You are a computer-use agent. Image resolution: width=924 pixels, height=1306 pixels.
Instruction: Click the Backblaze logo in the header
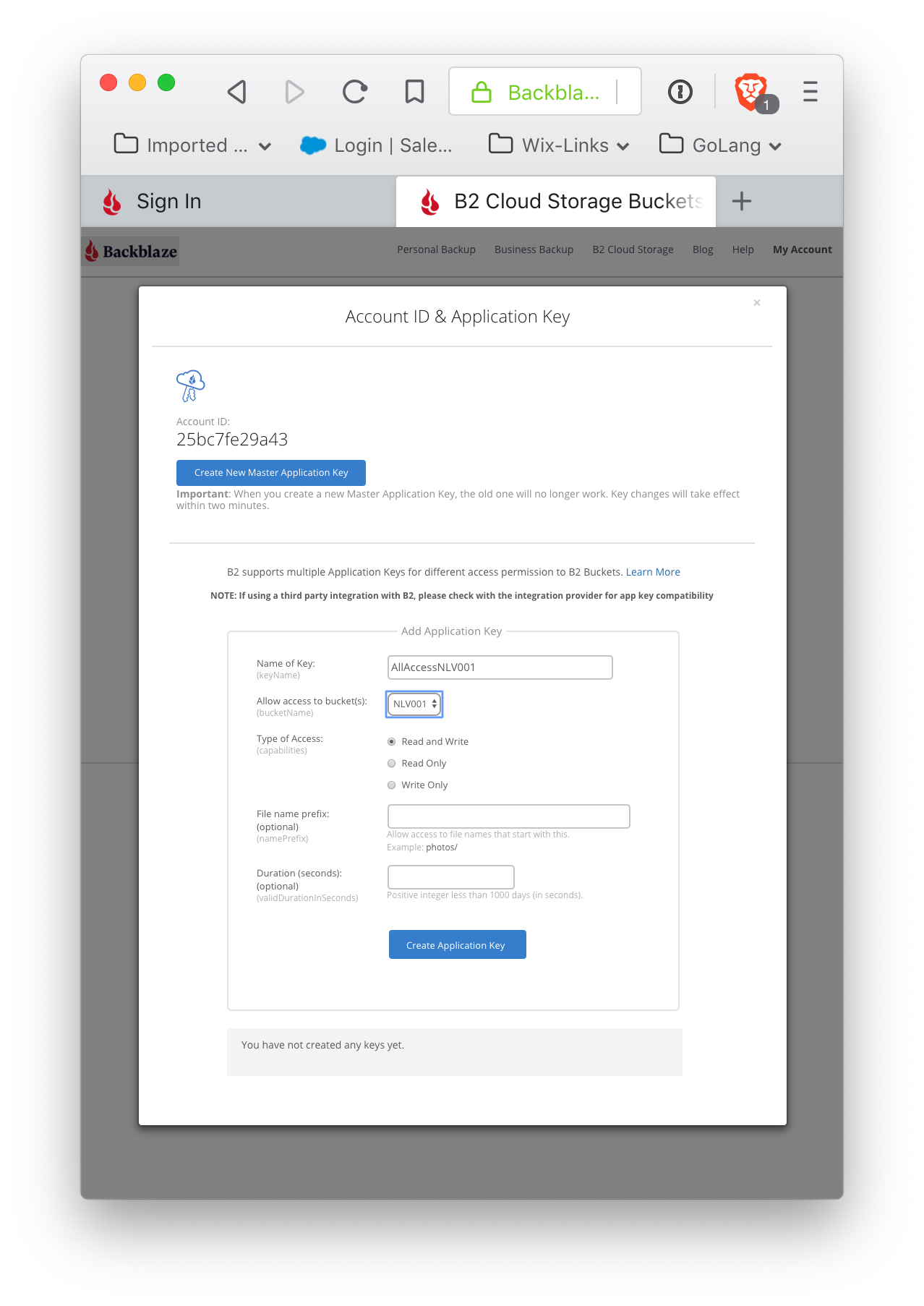point(131,251)
